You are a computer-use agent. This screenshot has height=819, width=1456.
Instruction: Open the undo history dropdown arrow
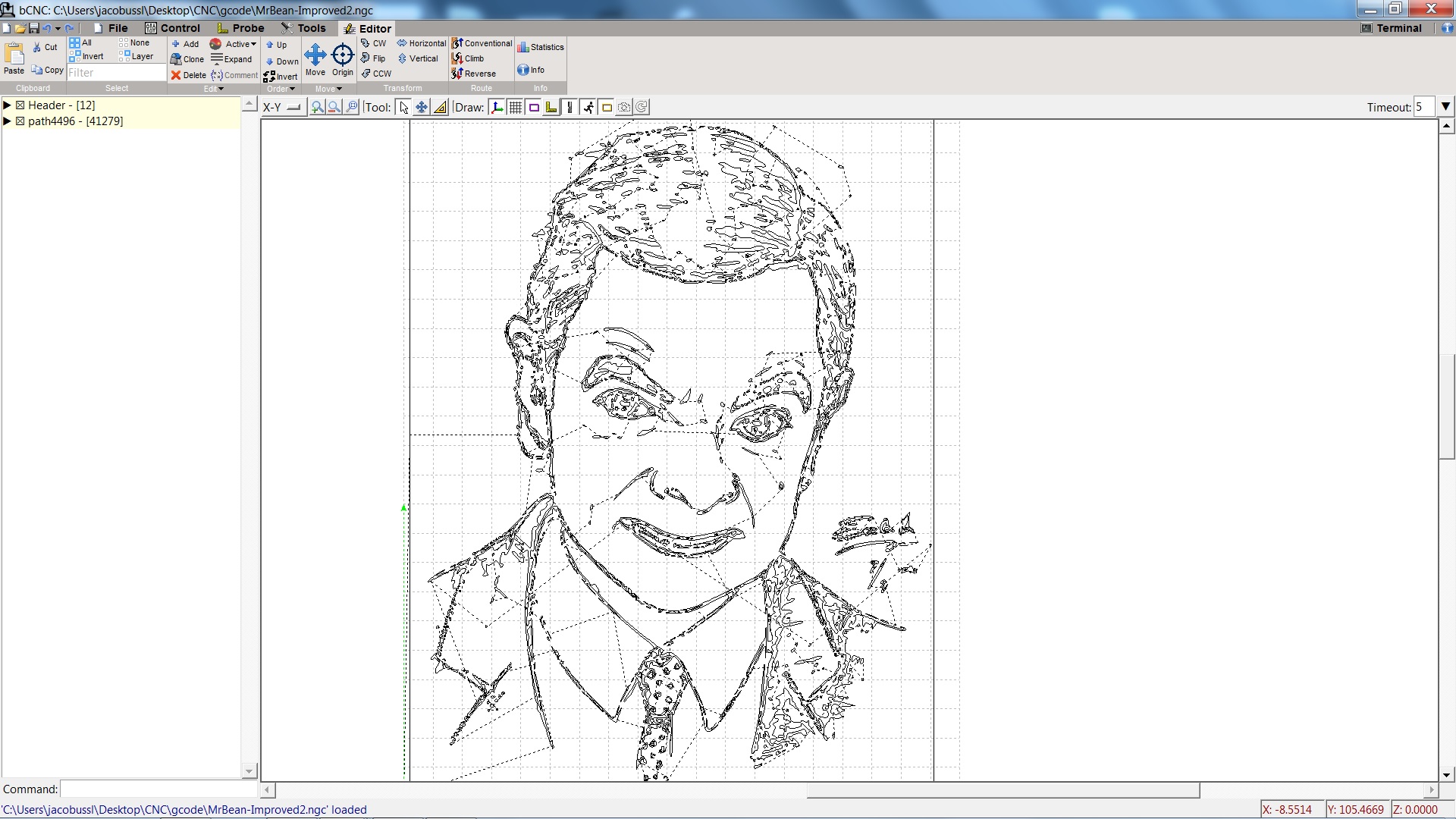[58, 28]
